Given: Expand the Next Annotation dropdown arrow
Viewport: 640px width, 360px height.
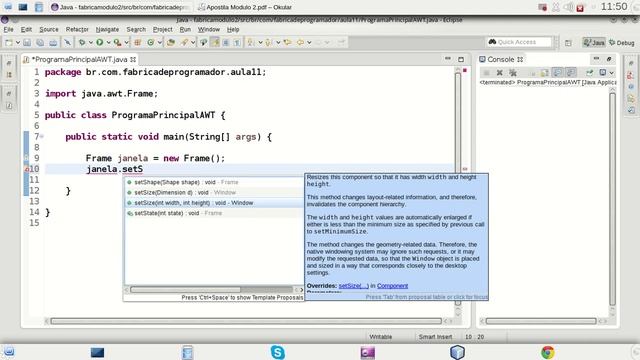Looking at the screenshot, I should pyautogui.click(x=260, y=42).
